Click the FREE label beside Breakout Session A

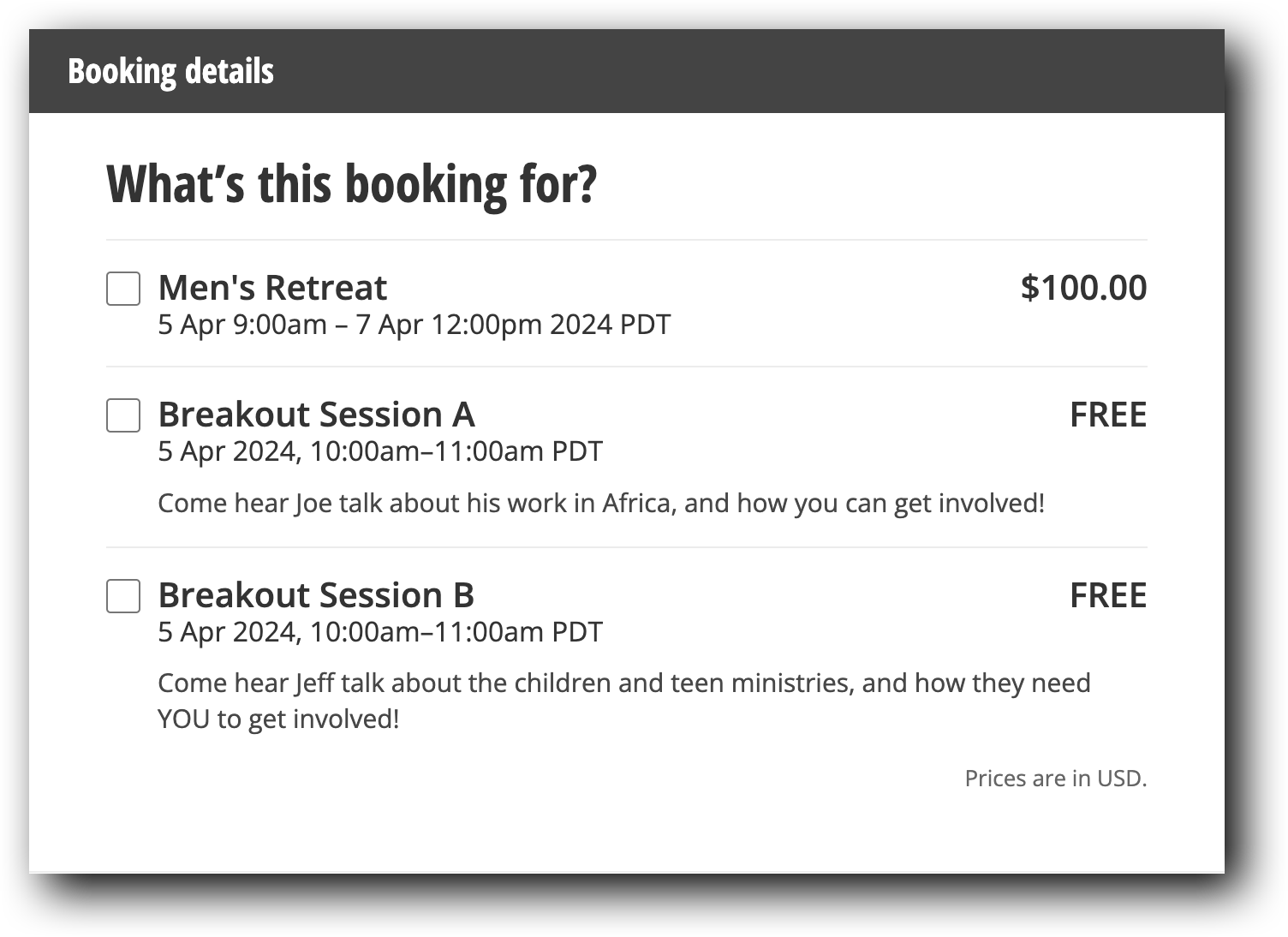1109,415
